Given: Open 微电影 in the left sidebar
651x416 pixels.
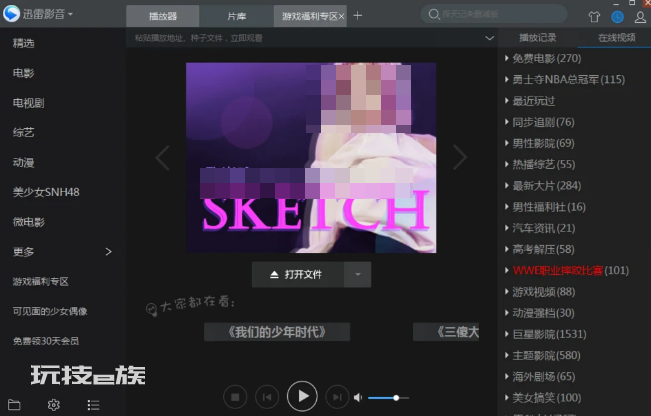Looking at the screenshot, I should click(x=29, y=222).
